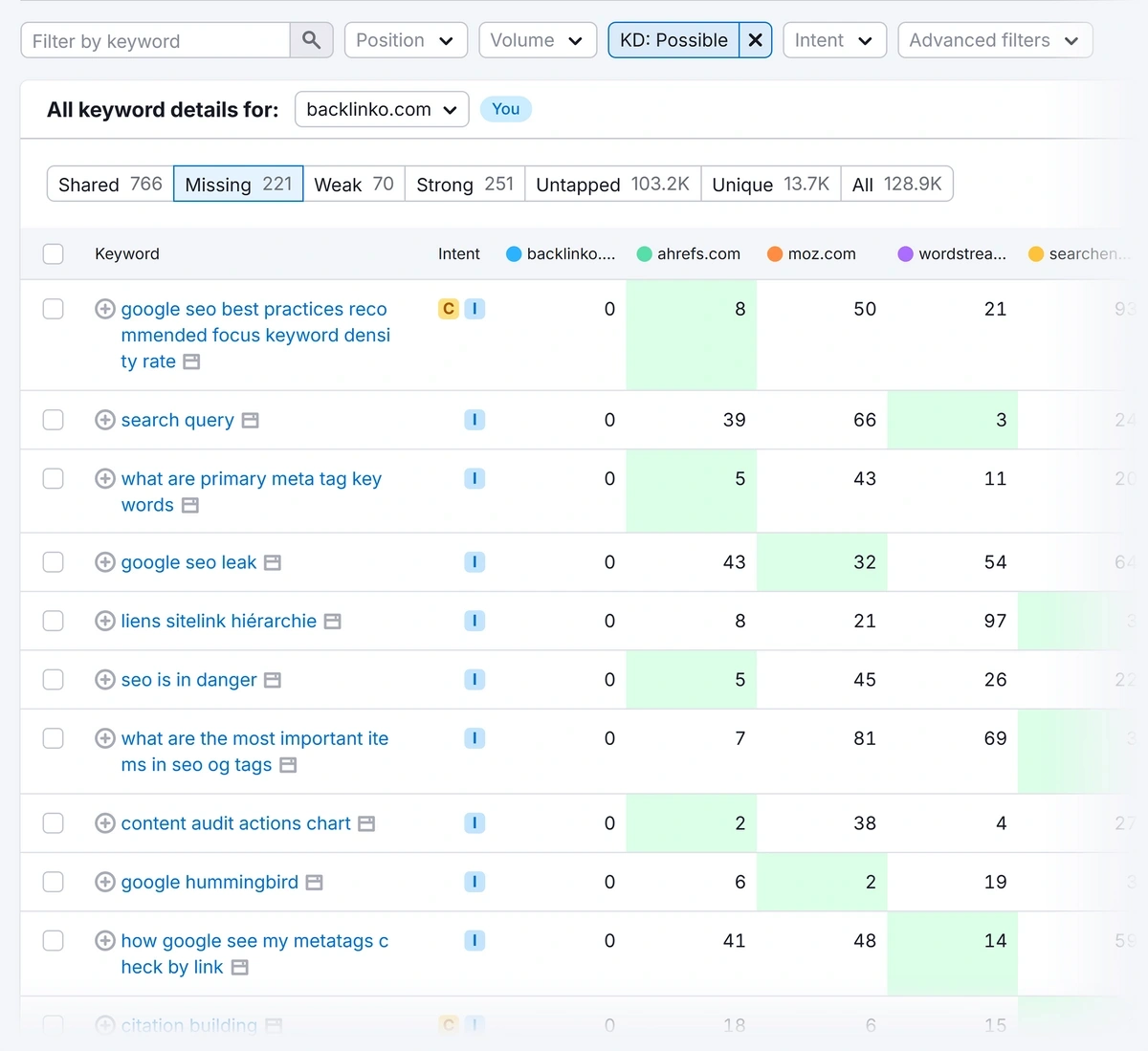Open the Position filter dropdown
1148x1051 pixels.
[406, 40]
